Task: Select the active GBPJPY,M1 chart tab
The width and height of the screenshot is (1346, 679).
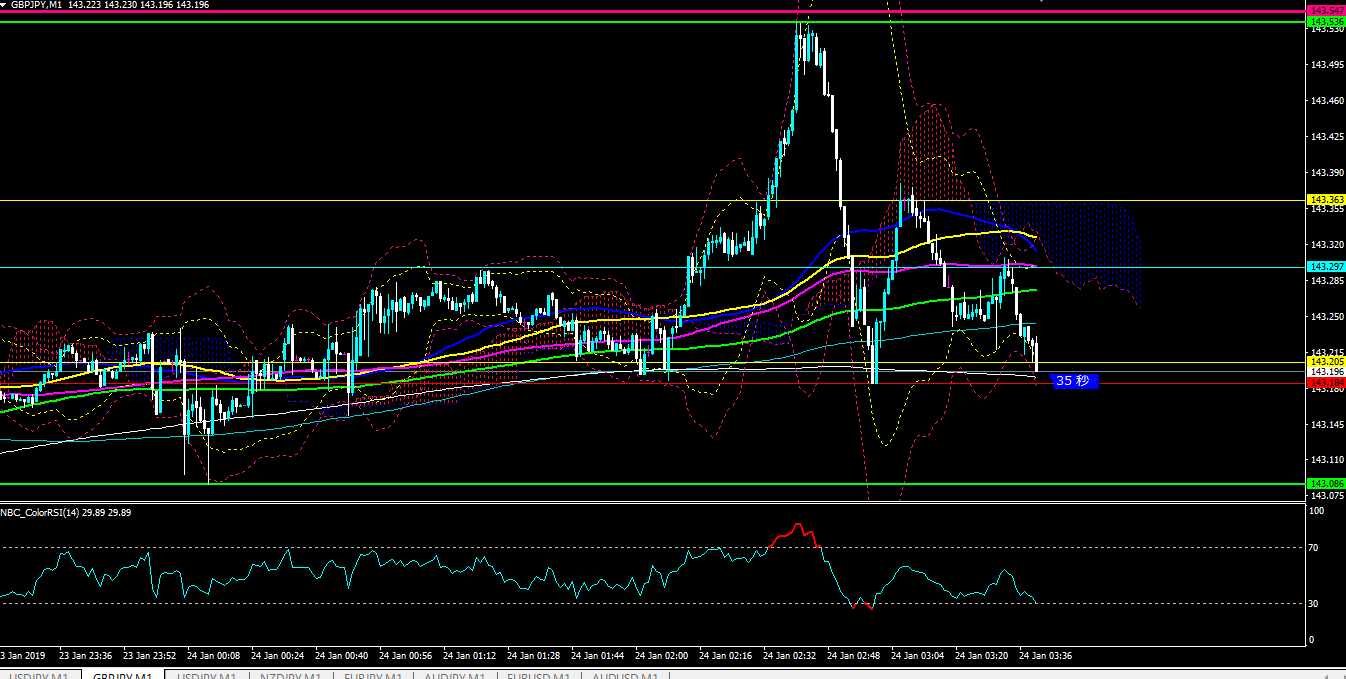Action: (x=123, y=675)
